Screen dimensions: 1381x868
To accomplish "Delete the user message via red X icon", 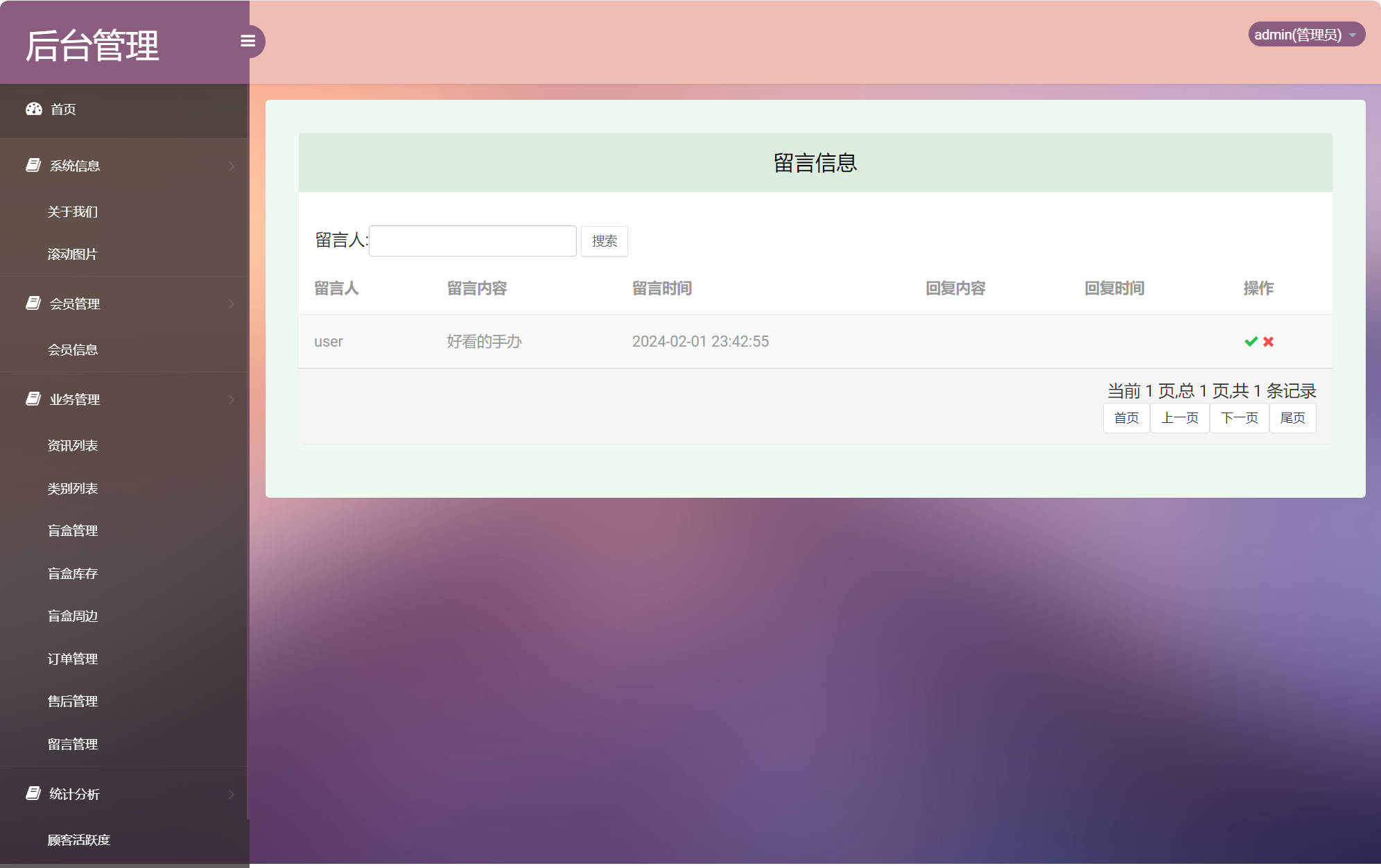I will (1268, 341).
